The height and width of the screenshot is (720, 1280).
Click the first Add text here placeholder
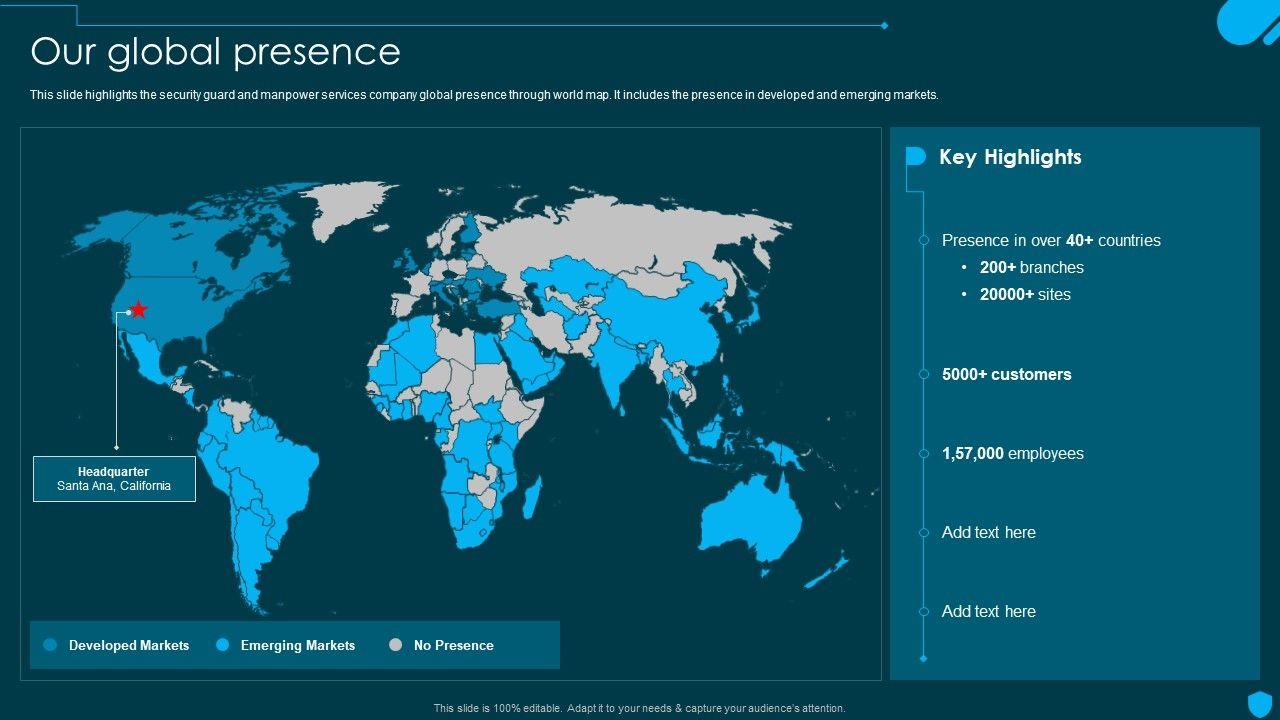click(x=988, y=532)
